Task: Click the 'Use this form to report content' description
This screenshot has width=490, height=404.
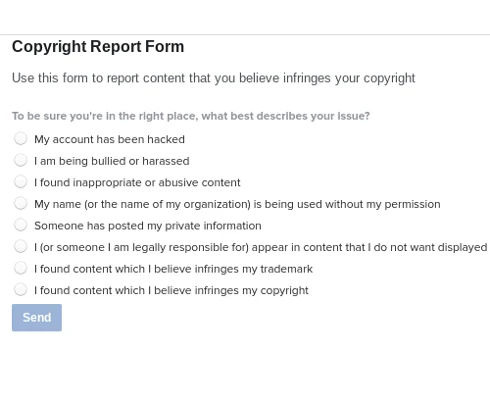Action: click(214, 78)
